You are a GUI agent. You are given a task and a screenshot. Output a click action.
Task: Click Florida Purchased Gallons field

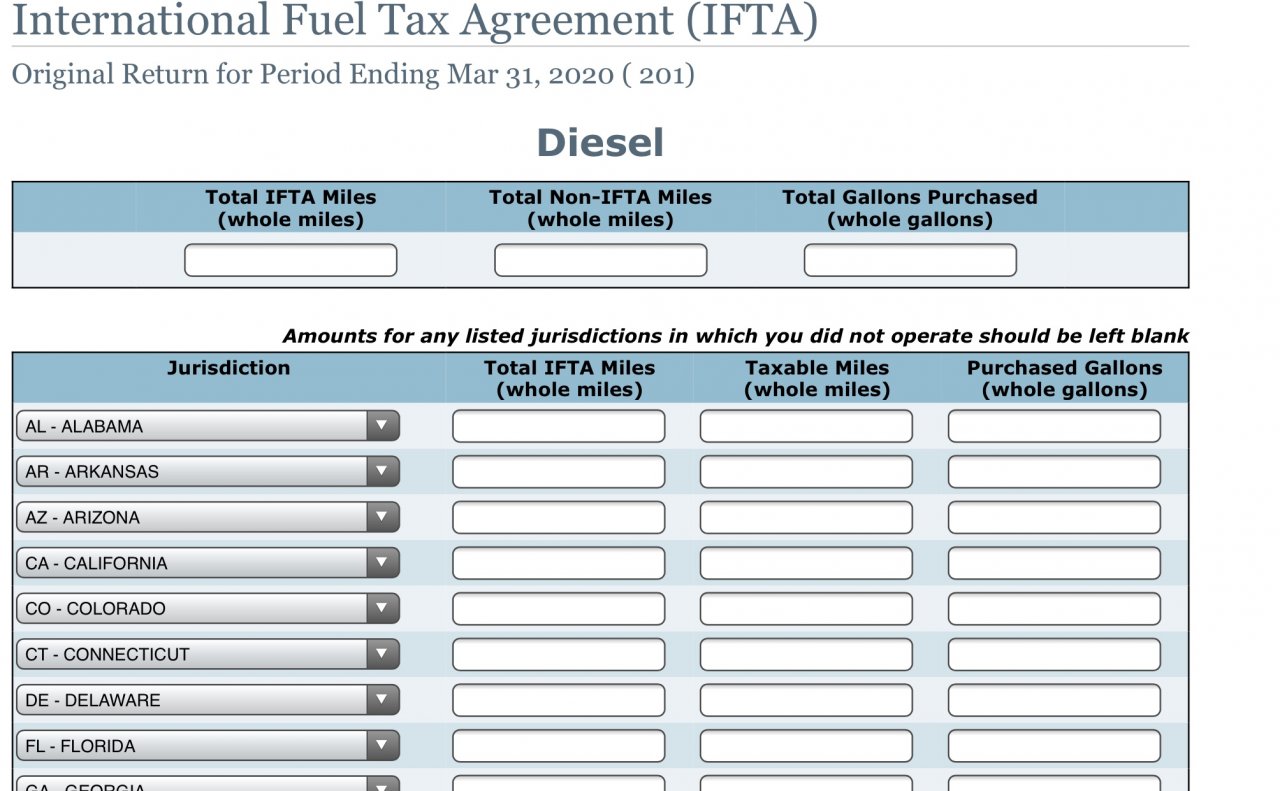pyautogui.click(x=1054, y=746)
